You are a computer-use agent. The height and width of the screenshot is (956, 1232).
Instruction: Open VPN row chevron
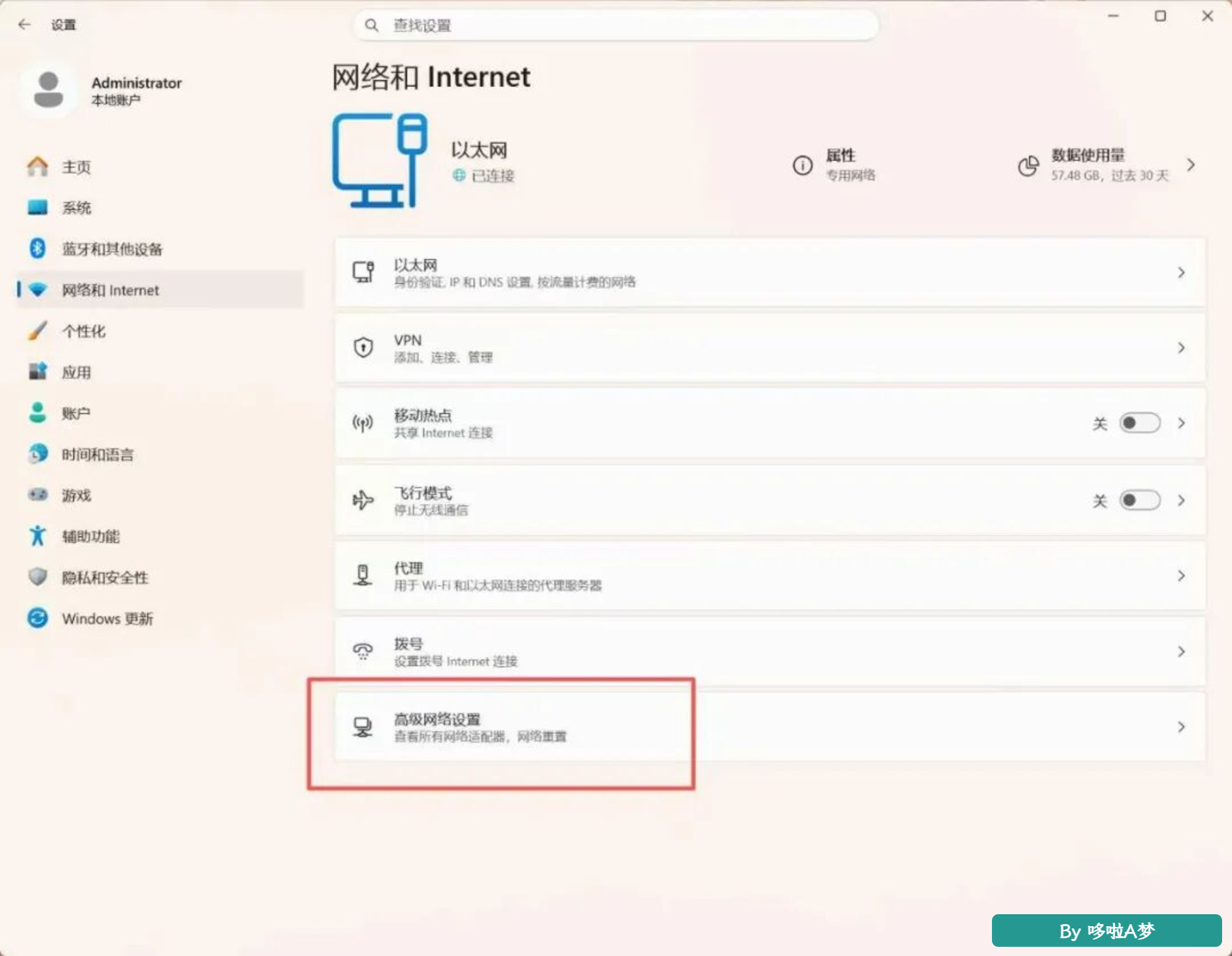(1181, 348)
